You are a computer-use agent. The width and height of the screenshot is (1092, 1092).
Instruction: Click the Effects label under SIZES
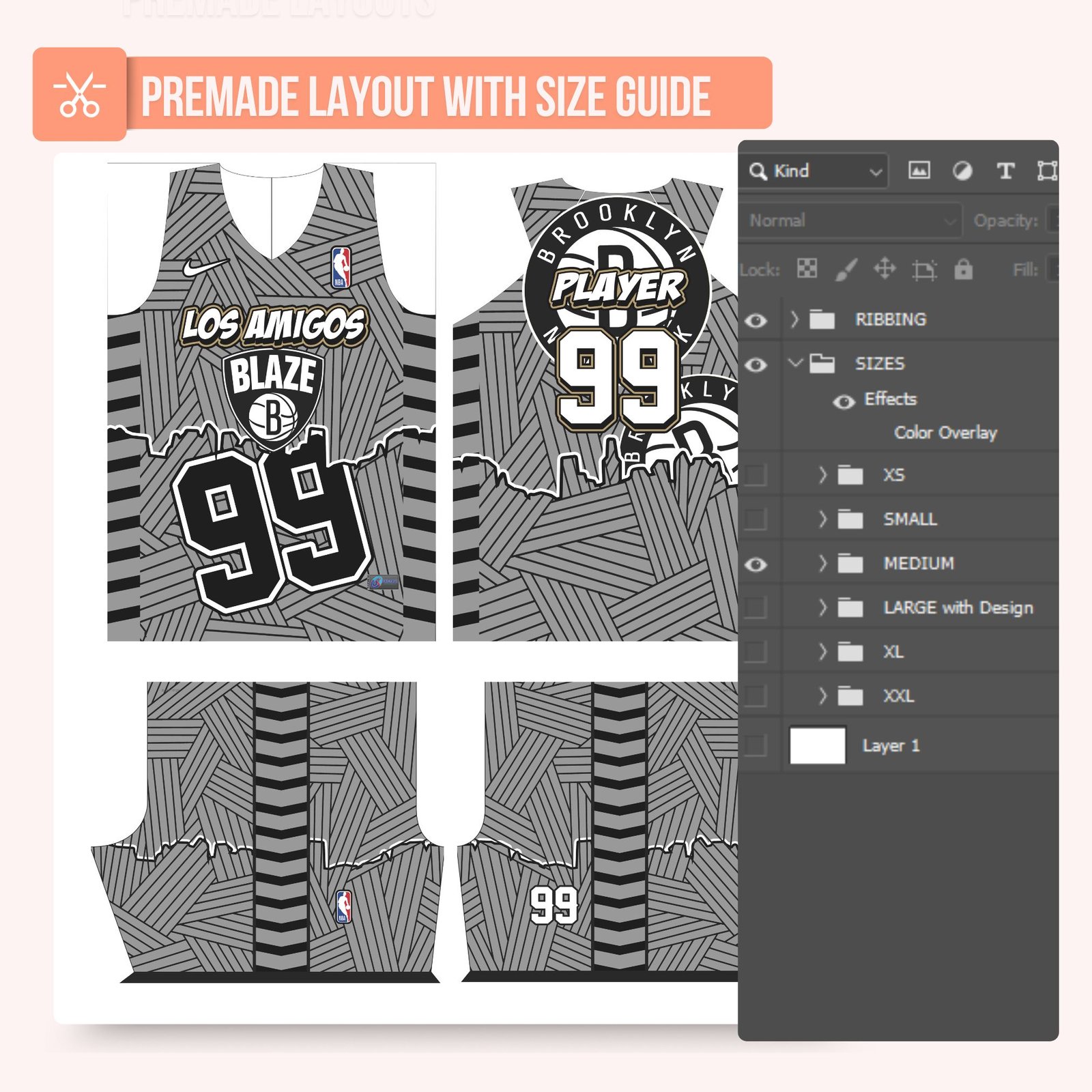point(890,399)
